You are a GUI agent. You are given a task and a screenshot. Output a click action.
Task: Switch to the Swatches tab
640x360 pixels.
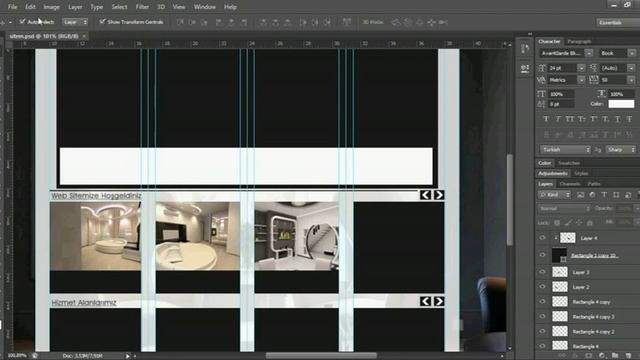[x=569, y=163]
